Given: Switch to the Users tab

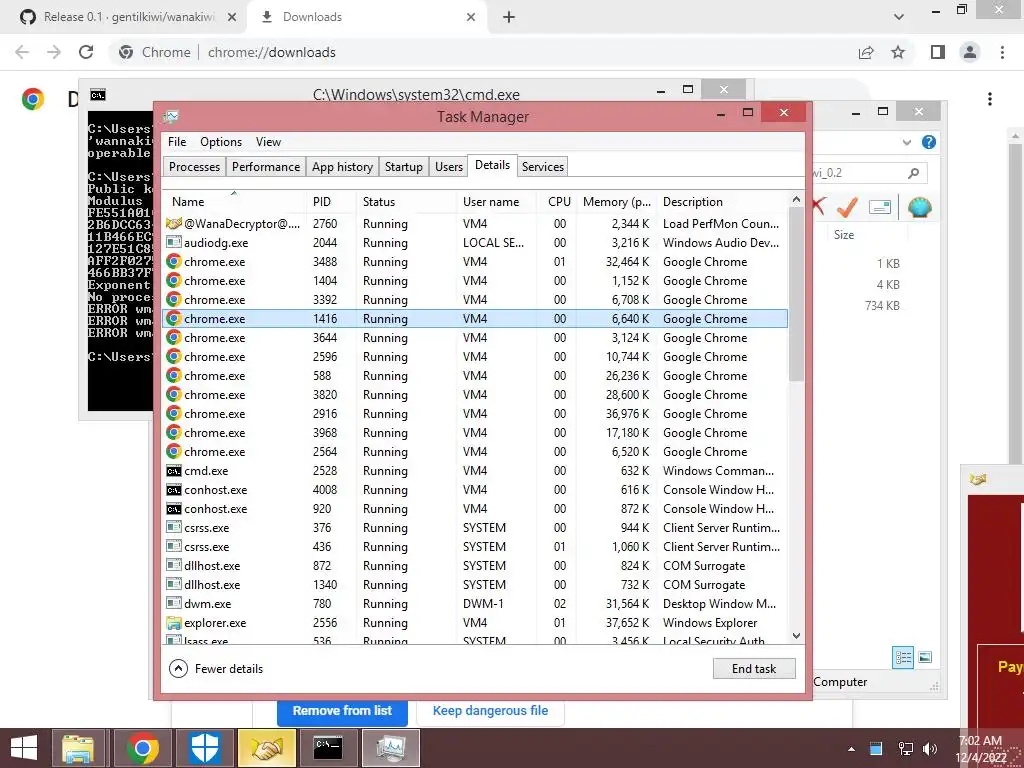Looking at the screenshot, I should coord(449,167).
